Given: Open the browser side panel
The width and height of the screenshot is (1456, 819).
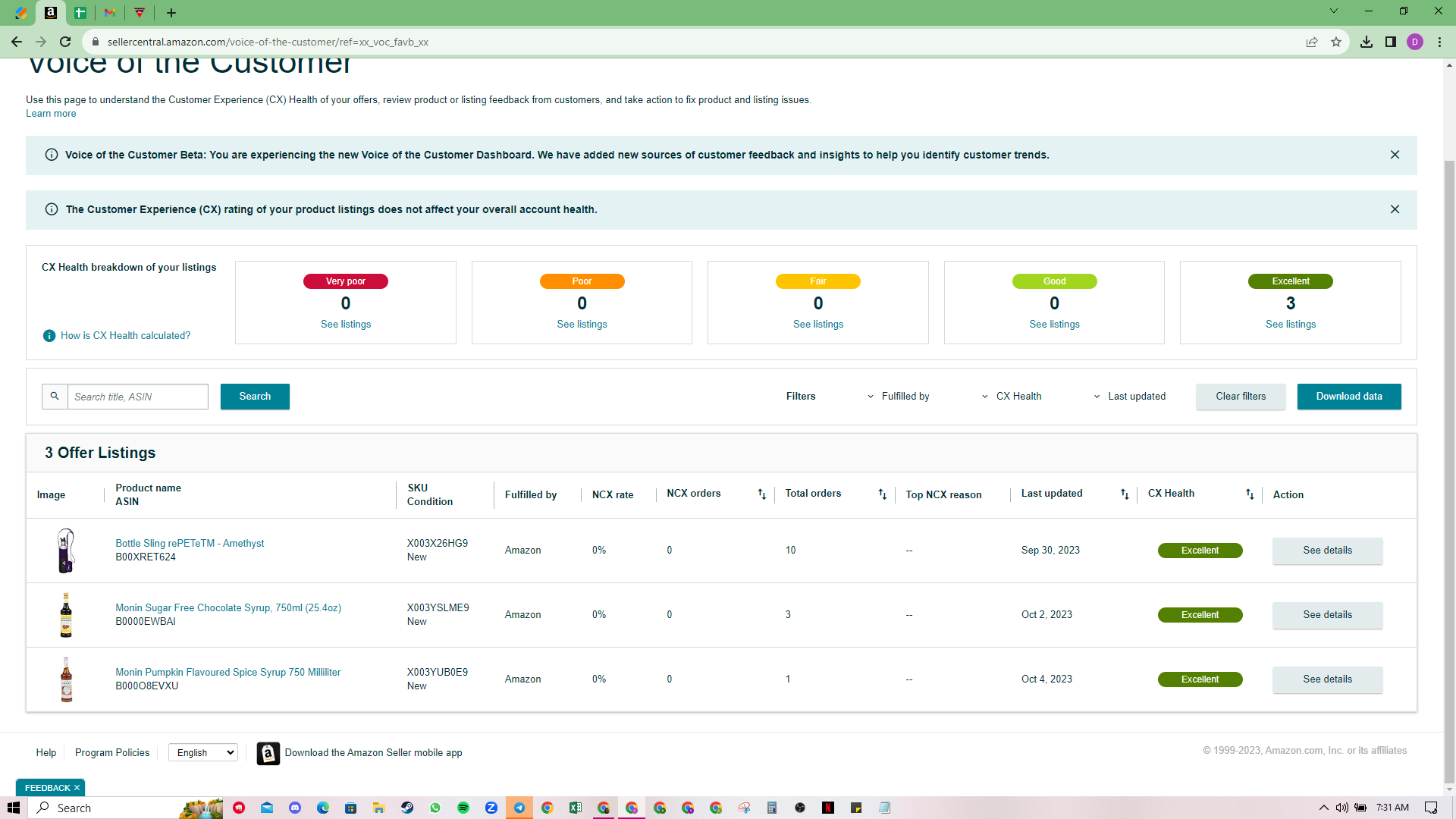Looking at the screenshot, I should pos(1391,42).
